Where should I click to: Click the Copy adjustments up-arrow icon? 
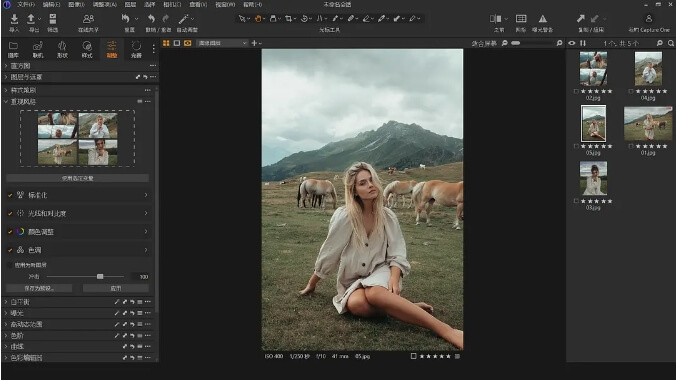pyautogui.click(x=581, y=19)
